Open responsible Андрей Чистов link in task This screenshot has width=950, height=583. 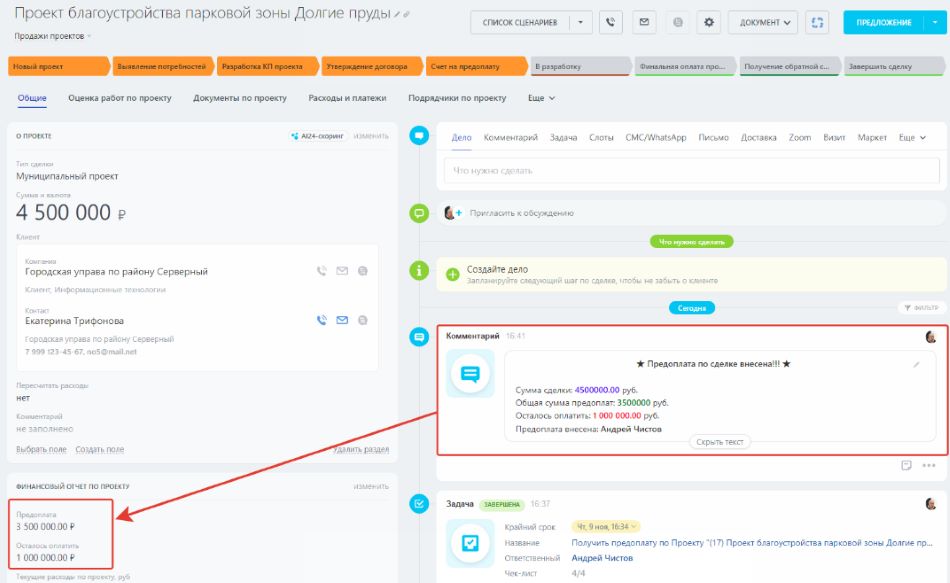[602, 558]
